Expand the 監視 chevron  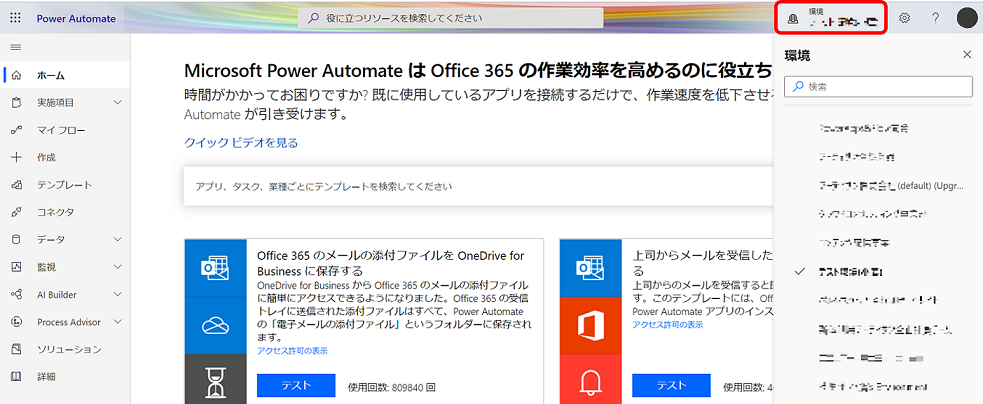118,267
